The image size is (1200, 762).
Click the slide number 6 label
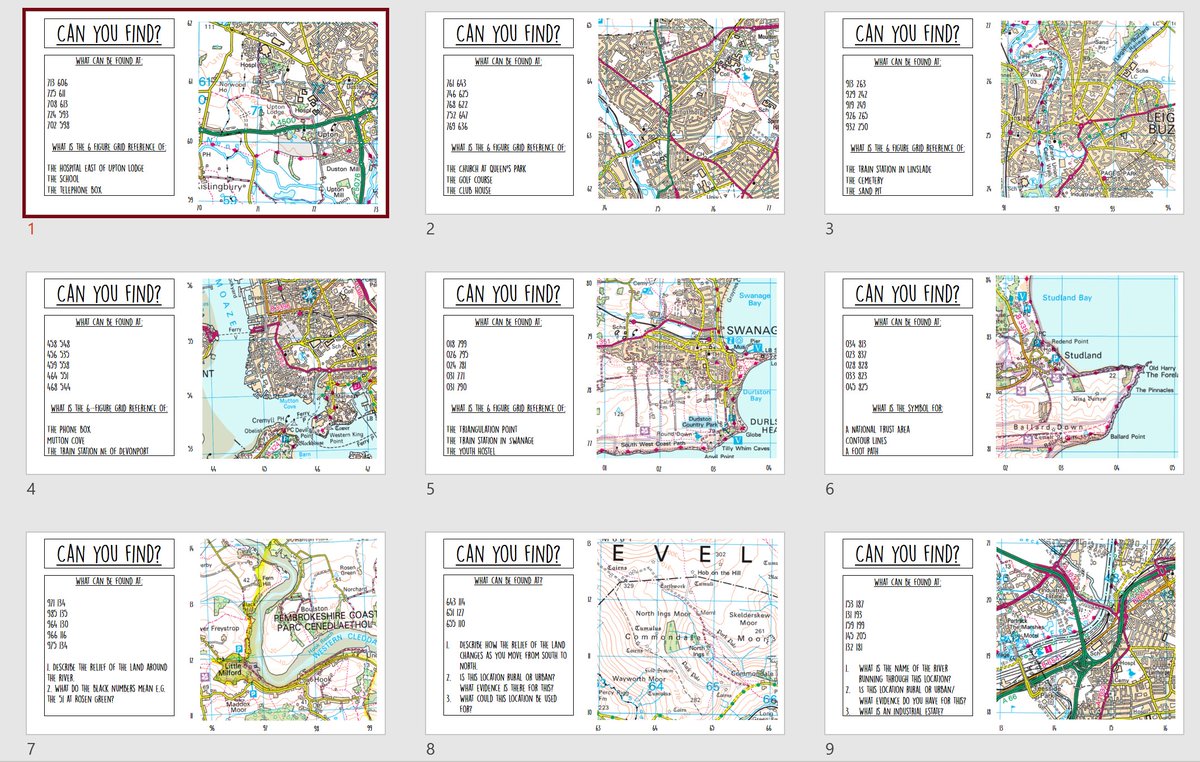[830, 491]
